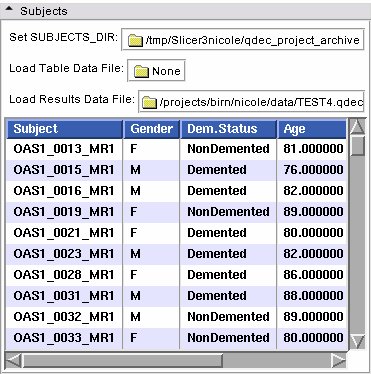The image size is (371, 374).
Task: Click age 80.000000 in OAS1_0033_MR1 row
Action: 312,338
